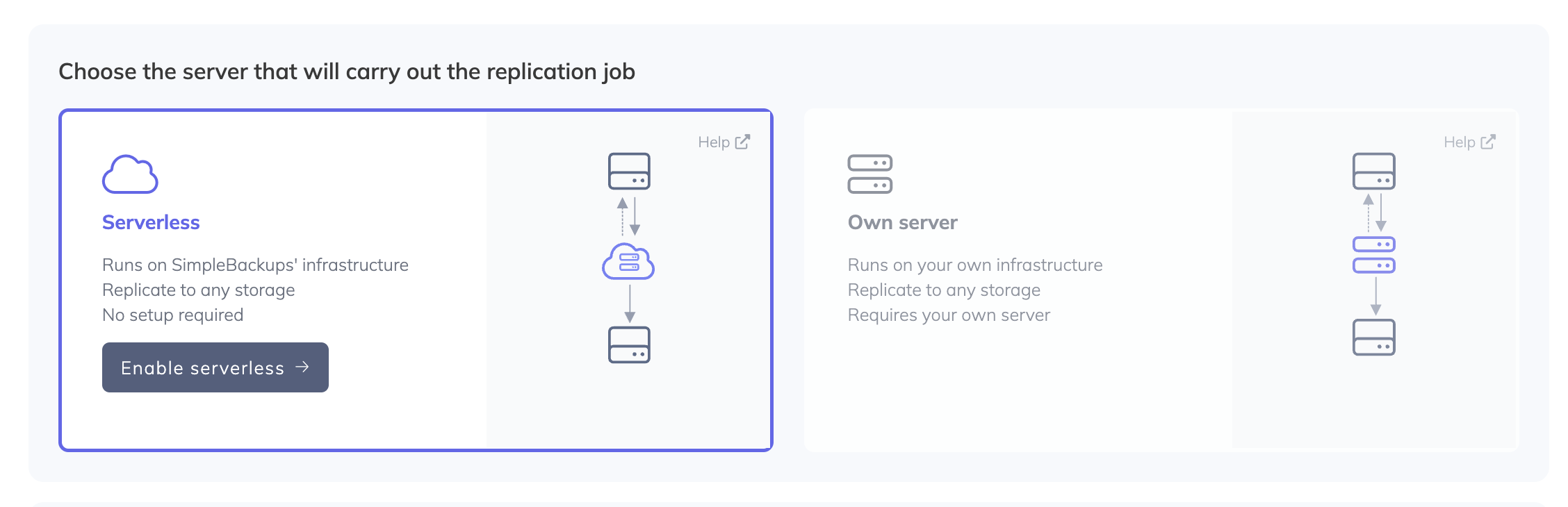Click the external-link icon in the Serverless card
This screenshot has height=507, width=1568.
coord(742,142)
